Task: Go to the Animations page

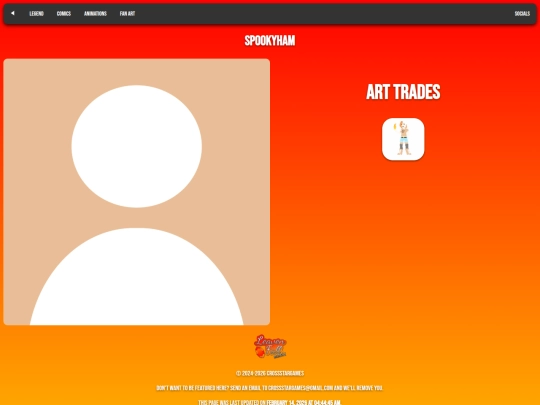Action: pyautogui.click(x=95, y=14)
